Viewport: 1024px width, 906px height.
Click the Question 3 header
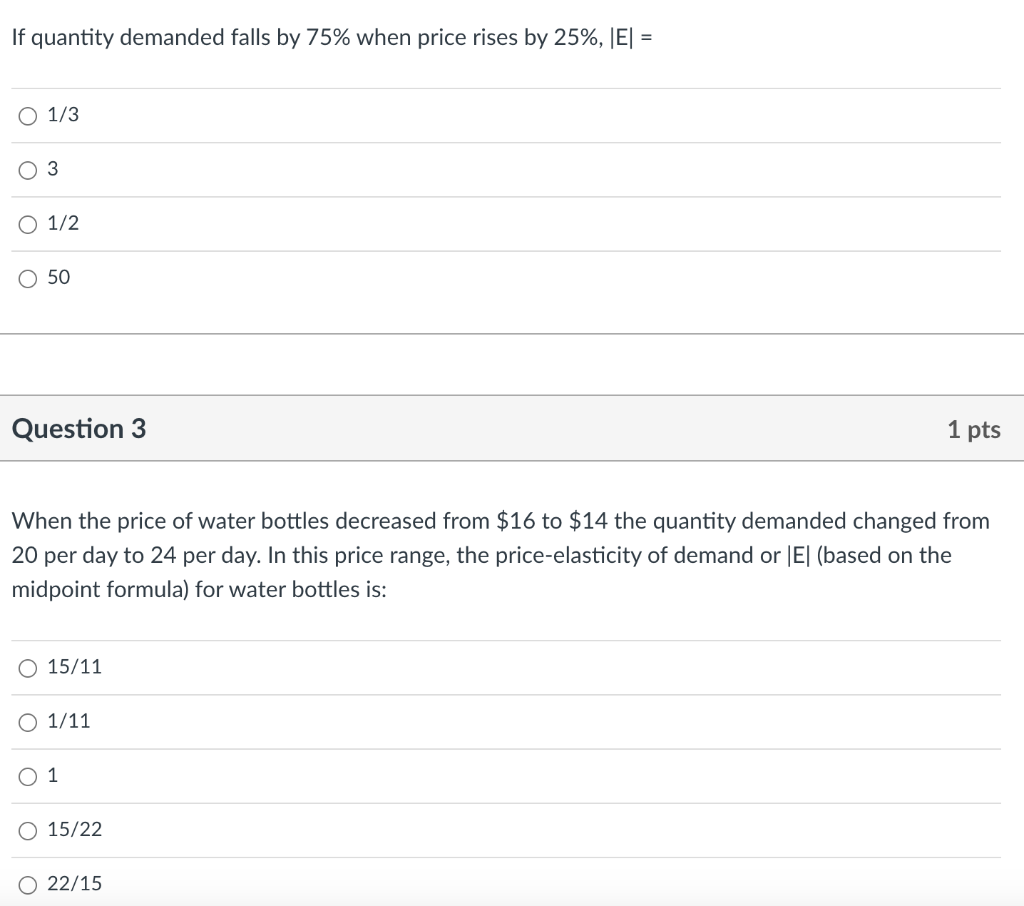pos(78,428)
